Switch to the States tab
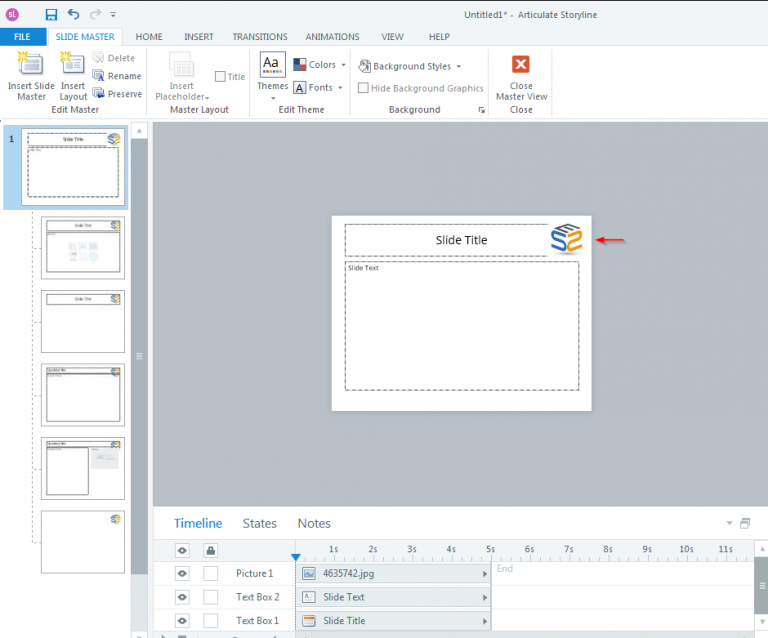The width and height of the screenshot is (768, 638). 260,523
